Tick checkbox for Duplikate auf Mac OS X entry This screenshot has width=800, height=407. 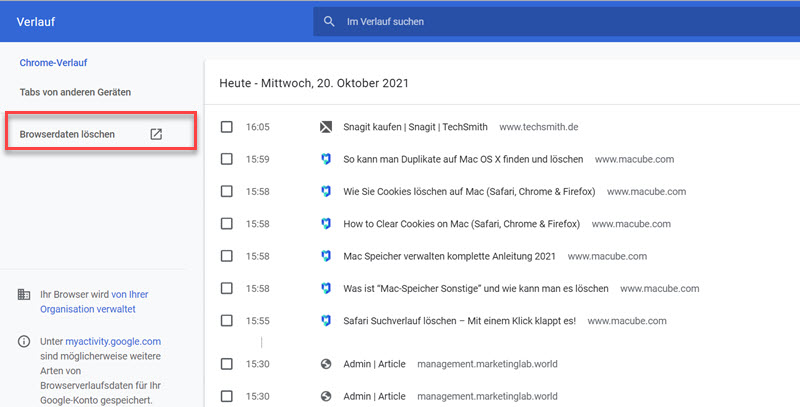click(x=227, y=159)
